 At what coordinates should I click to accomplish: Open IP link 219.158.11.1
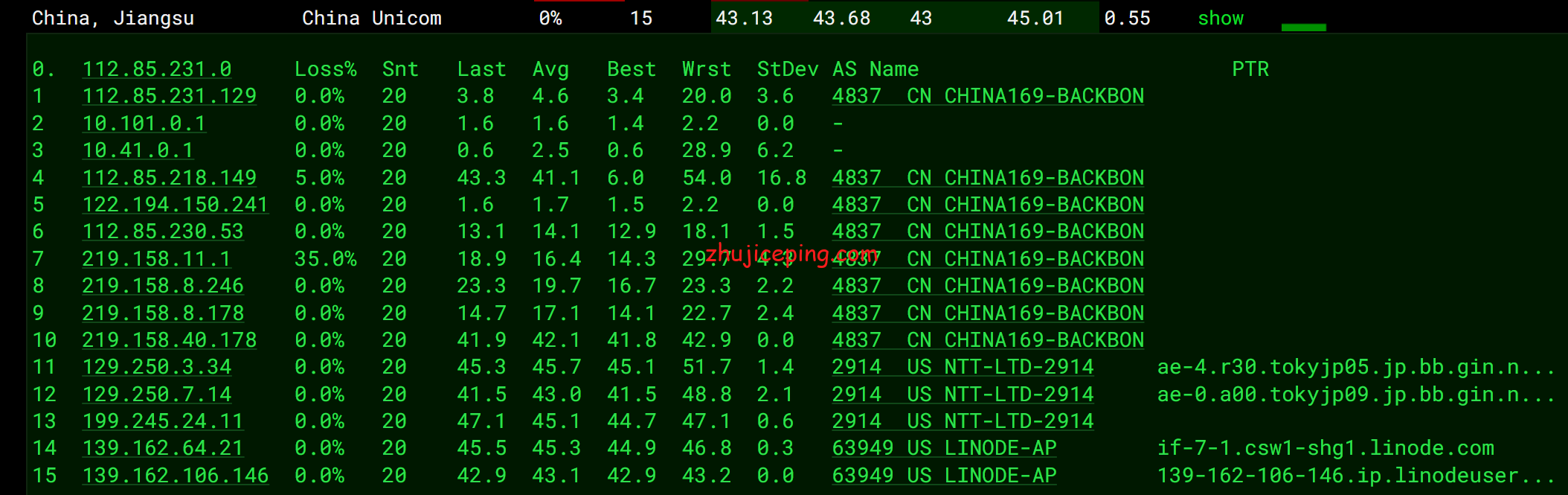coord(157,259)
